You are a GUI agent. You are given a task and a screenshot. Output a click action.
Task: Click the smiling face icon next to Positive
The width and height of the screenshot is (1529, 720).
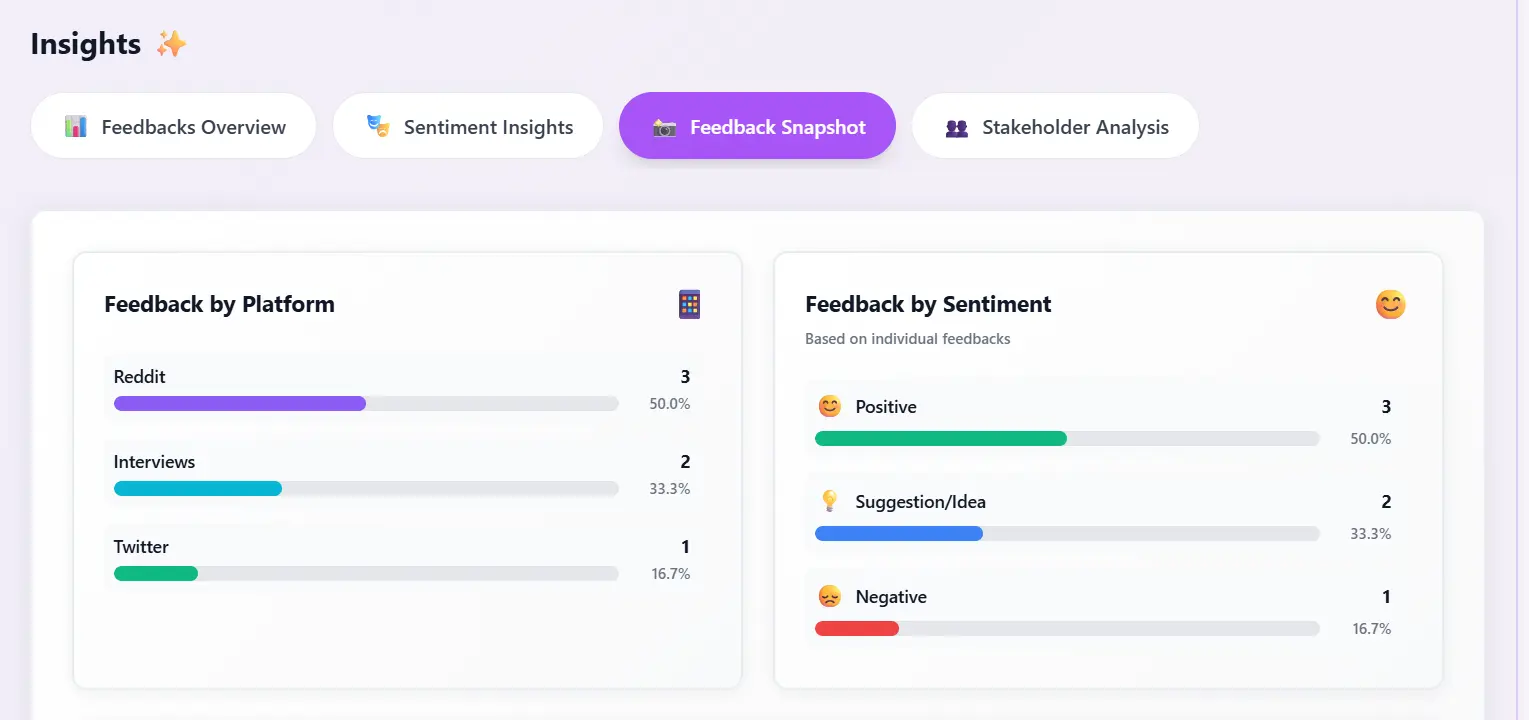coord(829,406)
